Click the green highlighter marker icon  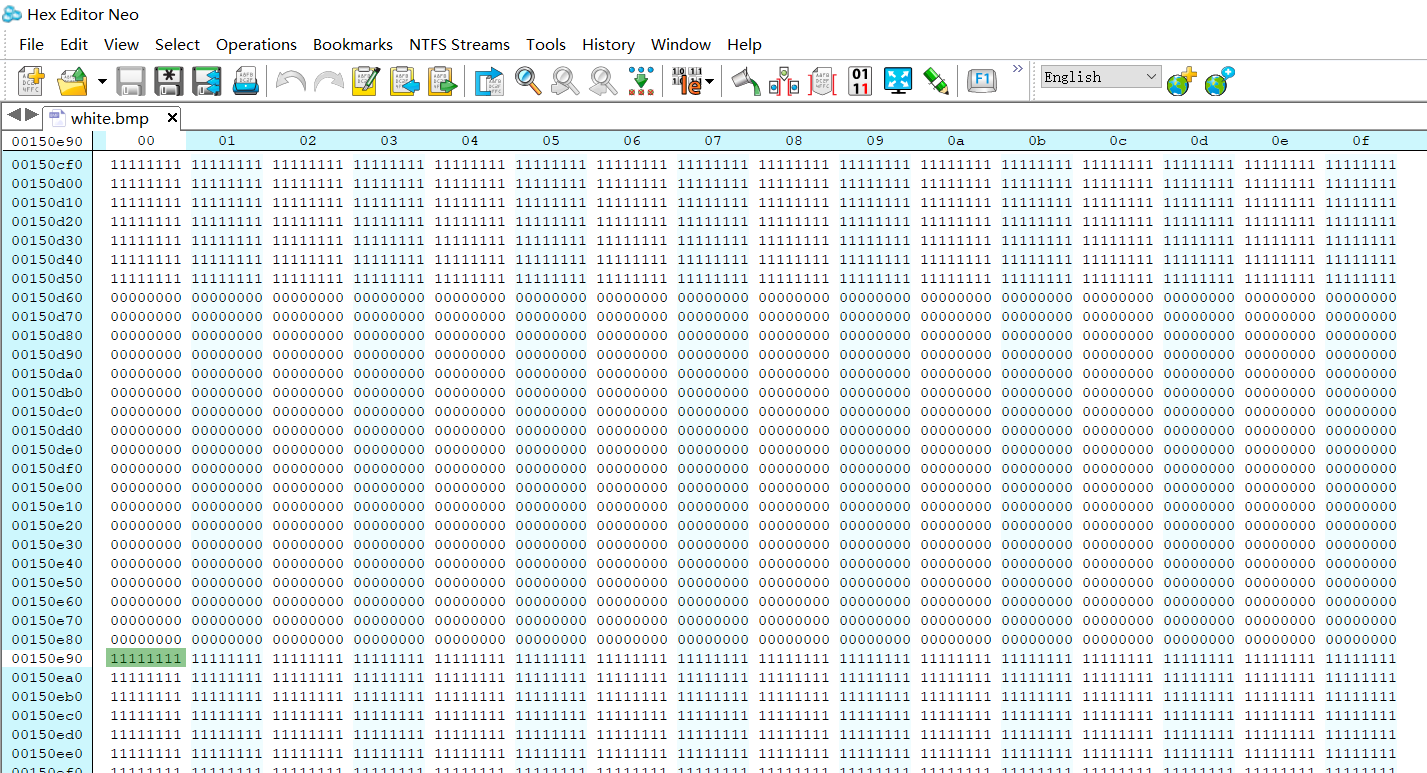936,80
